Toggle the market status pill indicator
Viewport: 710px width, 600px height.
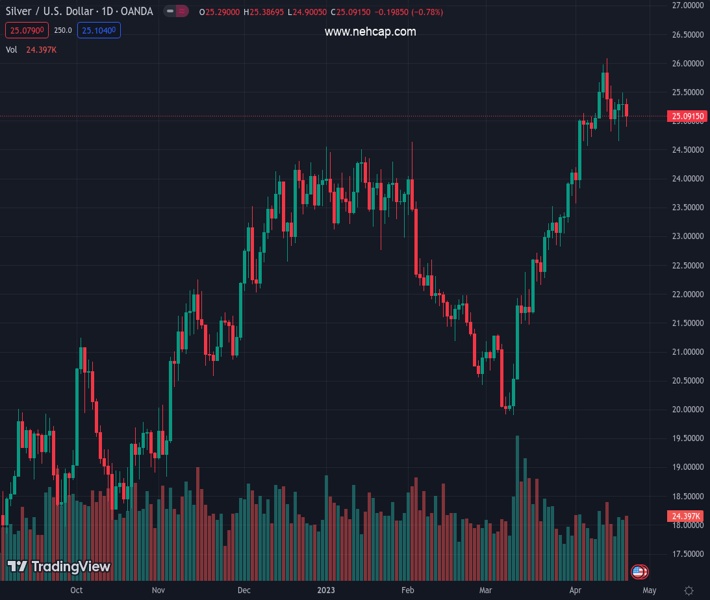tap(176, 12)
